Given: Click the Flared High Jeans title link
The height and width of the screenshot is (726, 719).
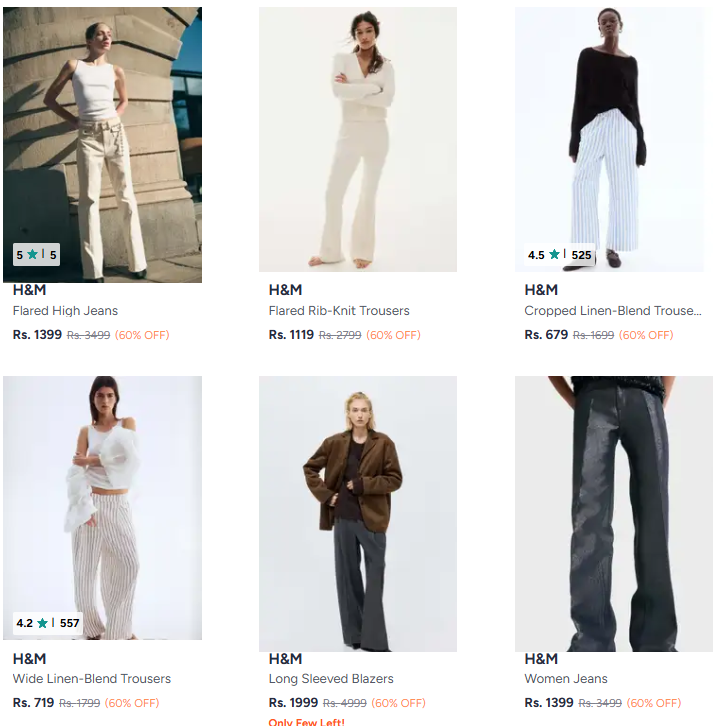Looking at the screenshot, I should coord(65,311).
